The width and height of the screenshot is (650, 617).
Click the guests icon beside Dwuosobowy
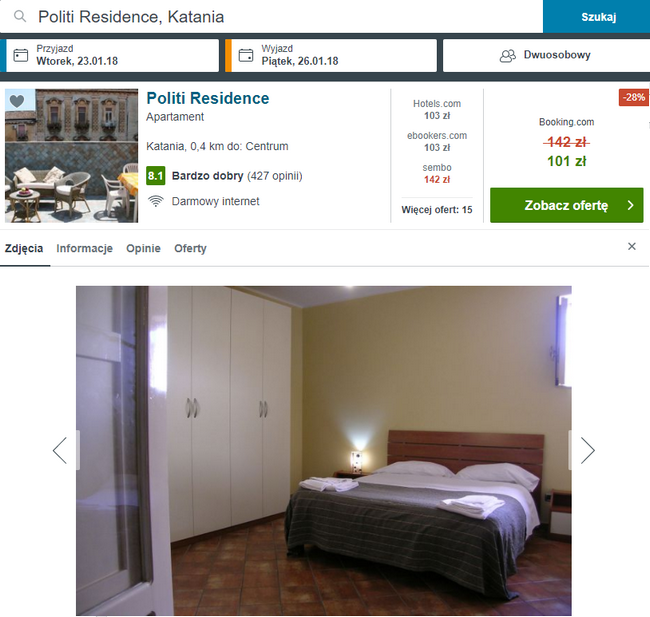[508, 56]
